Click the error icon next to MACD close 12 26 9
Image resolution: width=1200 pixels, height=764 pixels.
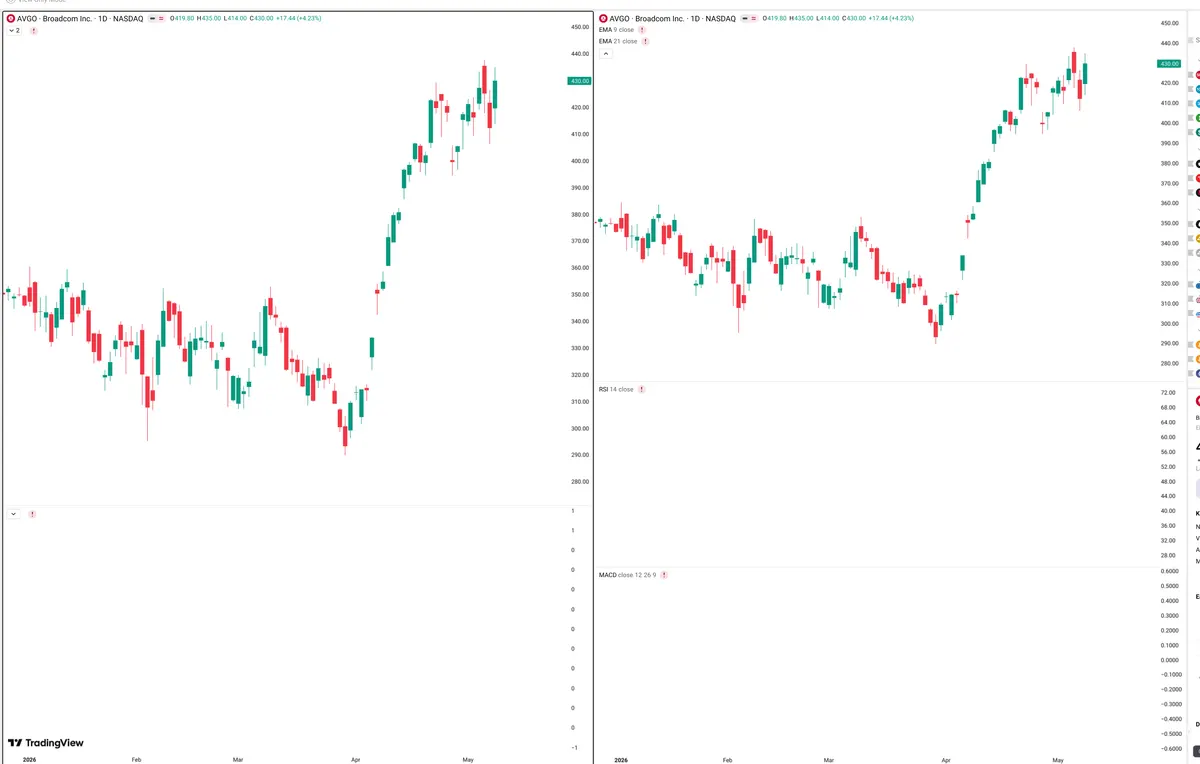coord(664,575)
